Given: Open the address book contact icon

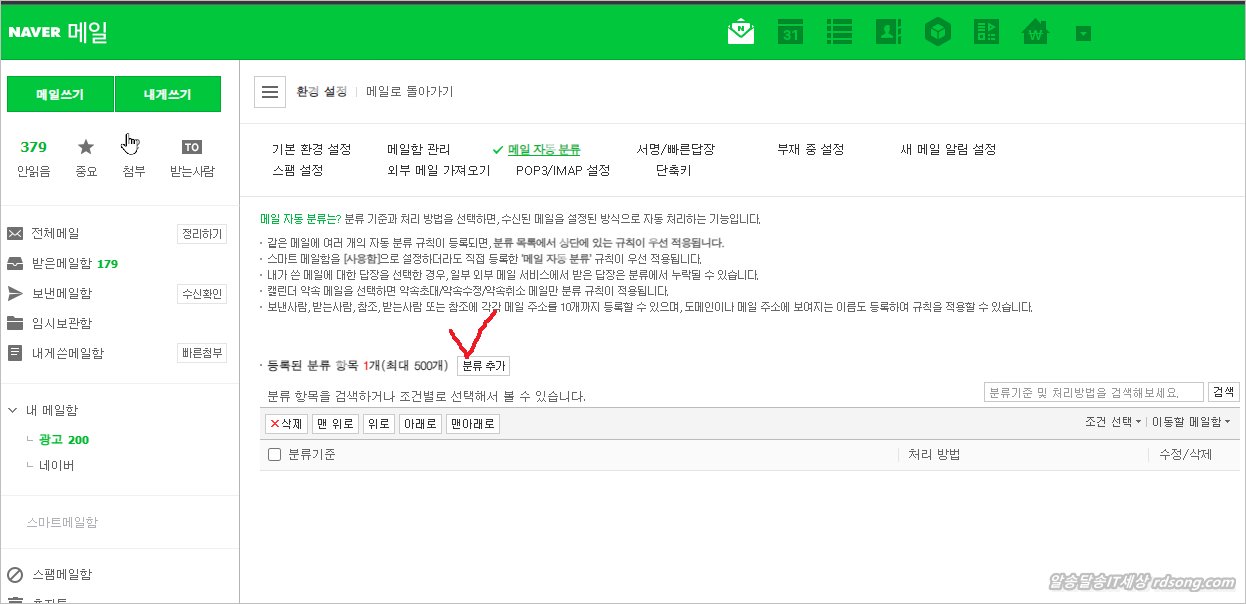Looking at the screenshot, I should point(888,32).
